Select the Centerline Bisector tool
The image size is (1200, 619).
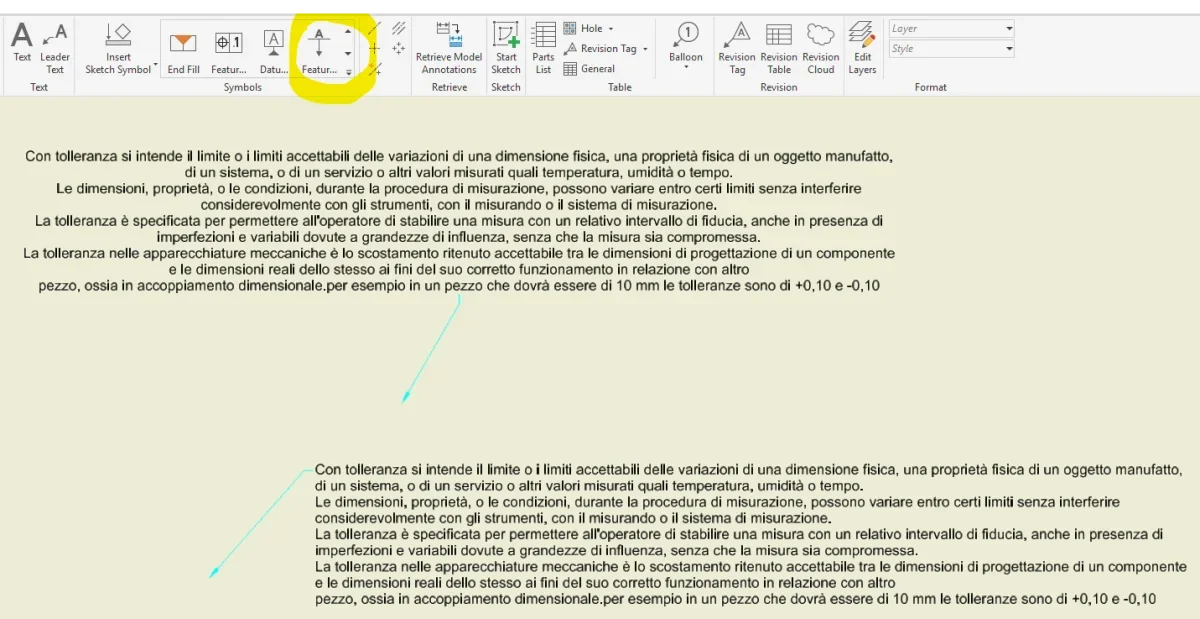(x=398, y=29)
